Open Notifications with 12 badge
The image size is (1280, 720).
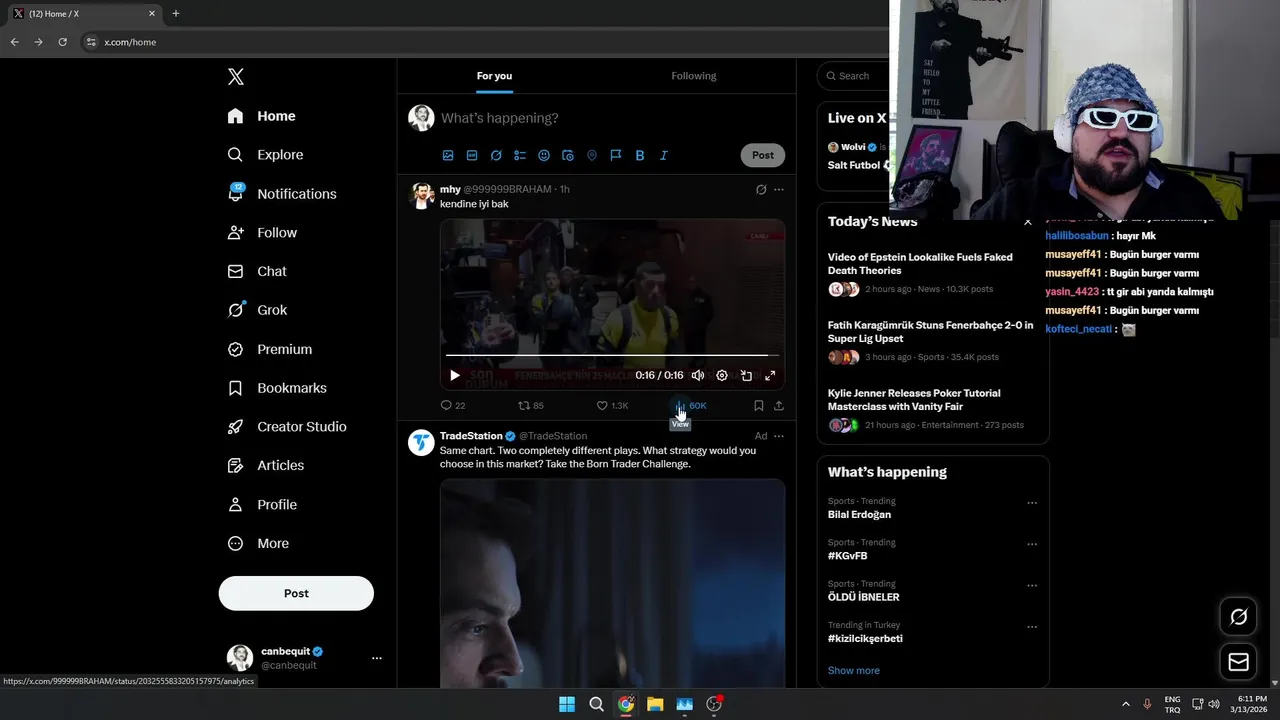(x=282, y=193)
